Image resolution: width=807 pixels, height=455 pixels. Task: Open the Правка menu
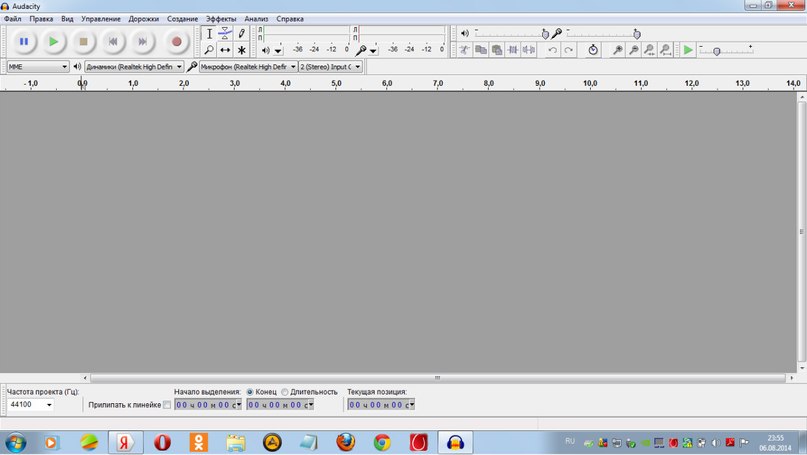click(x=41, y=19)
